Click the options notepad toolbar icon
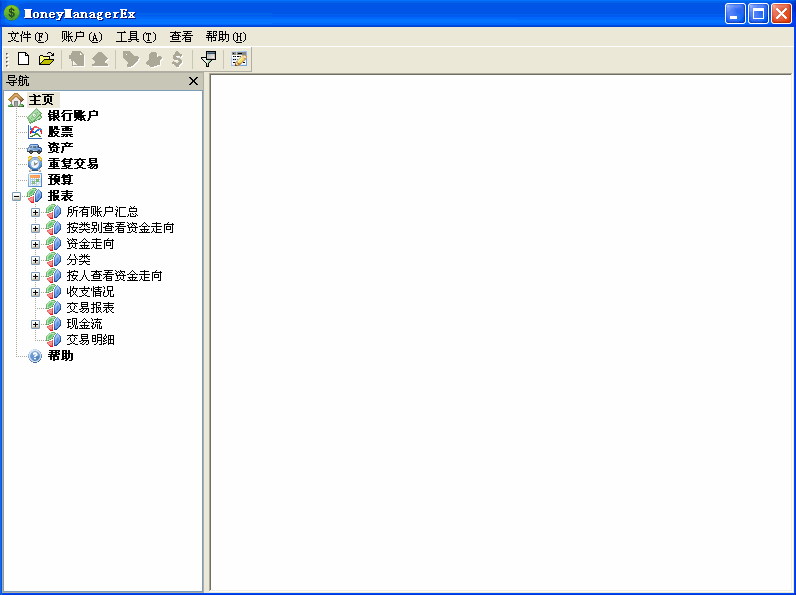Screen dimensions: 796x595 [x=239, y=59]
